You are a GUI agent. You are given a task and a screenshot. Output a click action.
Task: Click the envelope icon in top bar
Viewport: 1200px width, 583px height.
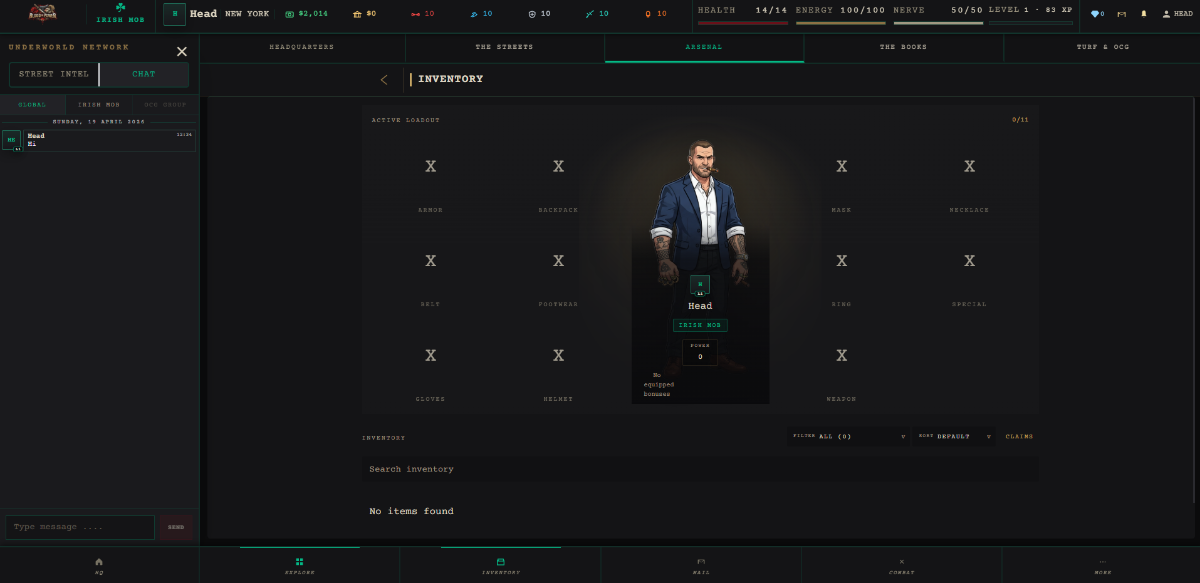pyautogui.click(x=1121, y=14)
